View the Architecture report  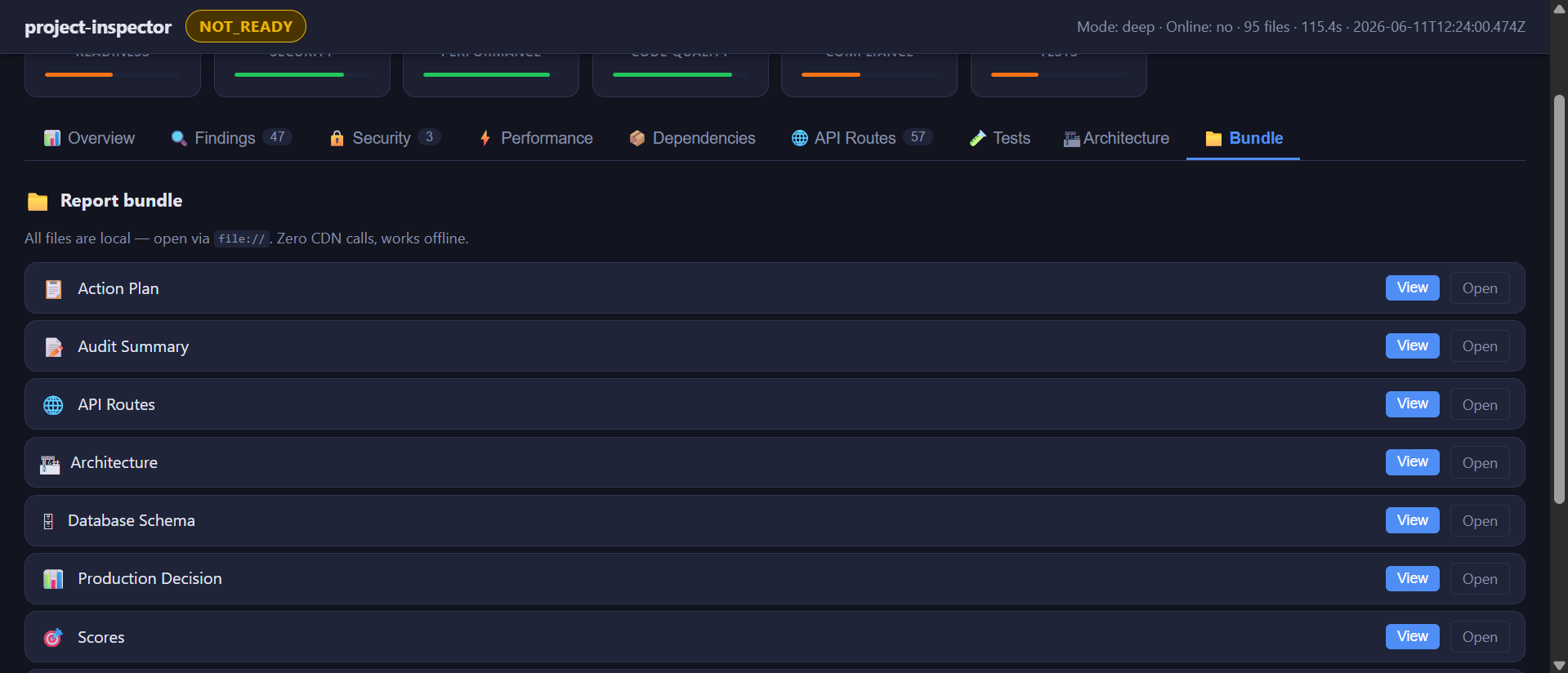(x=1412, y=461)
